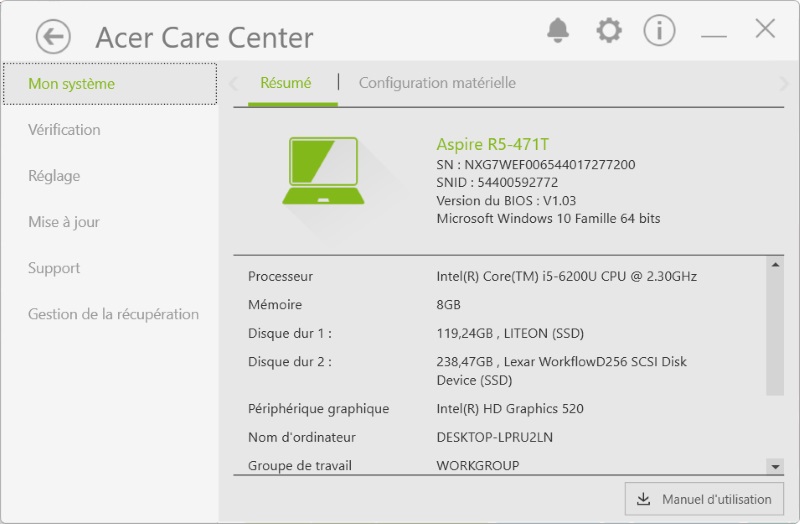Open the Support section

[54, 268]
